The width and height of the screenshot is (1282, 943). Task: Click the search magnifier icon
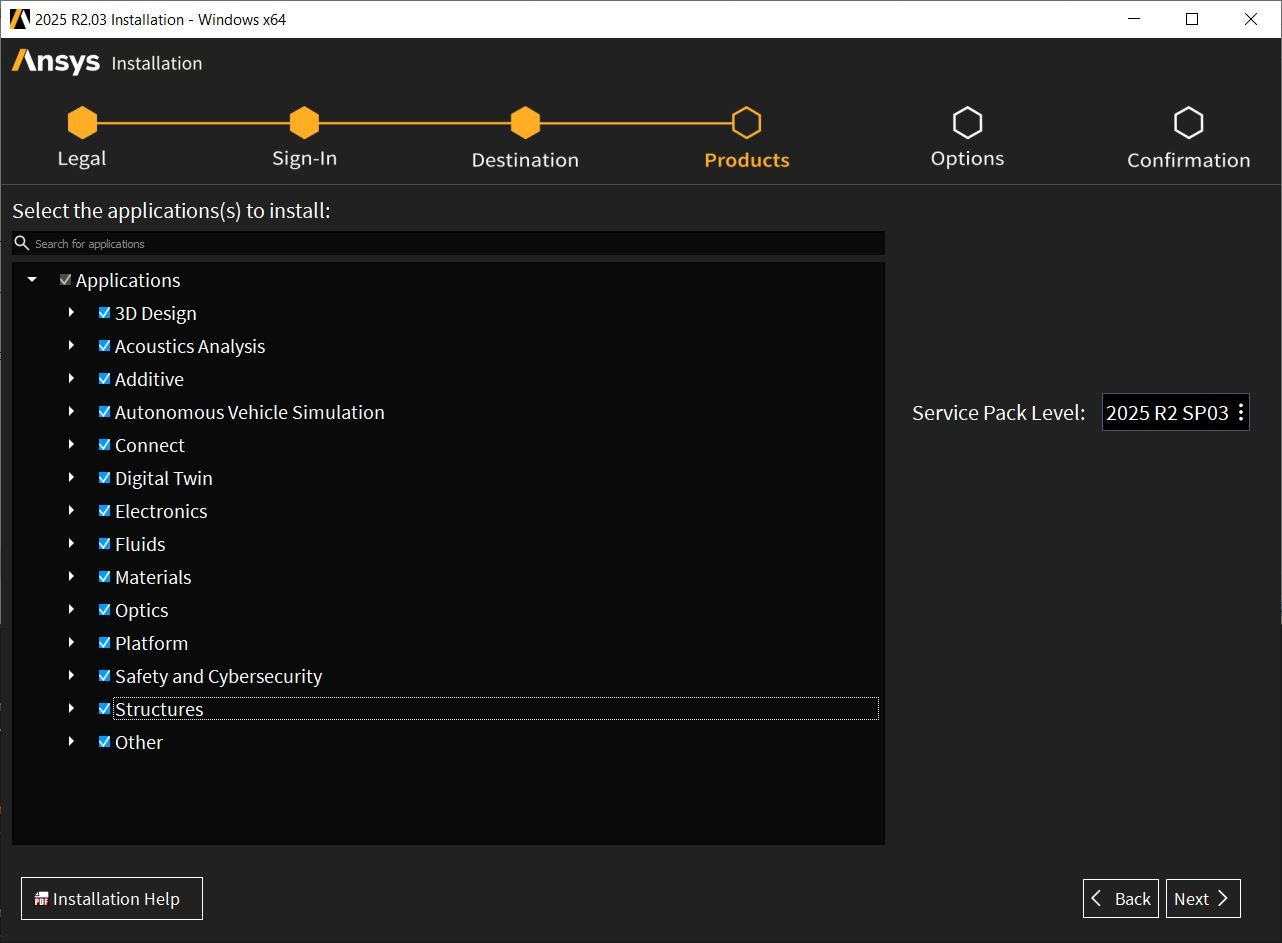pos(22,243)
